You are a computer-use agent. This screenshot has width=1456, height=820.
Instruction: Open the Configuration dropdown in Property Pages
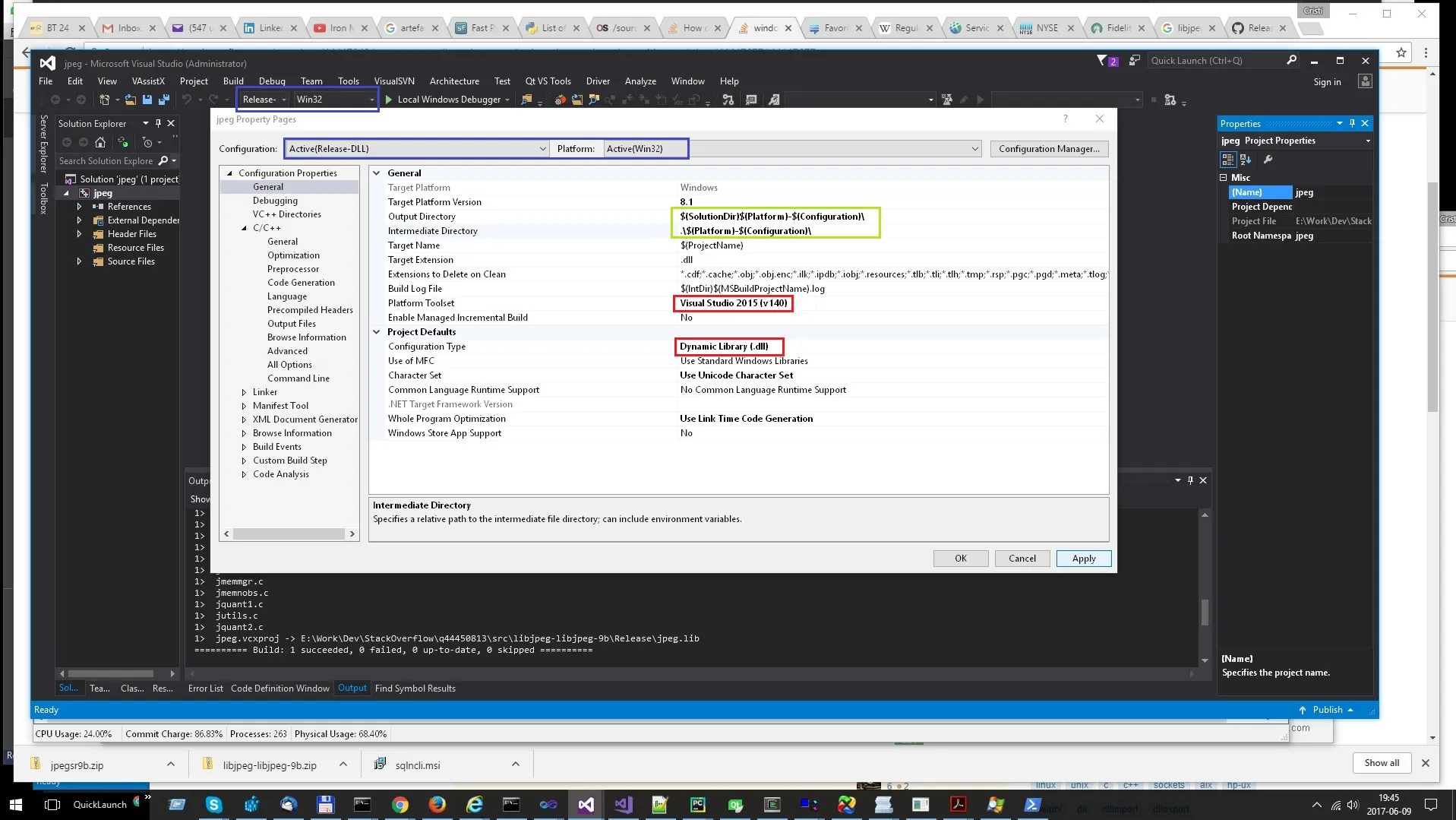tap(542, 149)
